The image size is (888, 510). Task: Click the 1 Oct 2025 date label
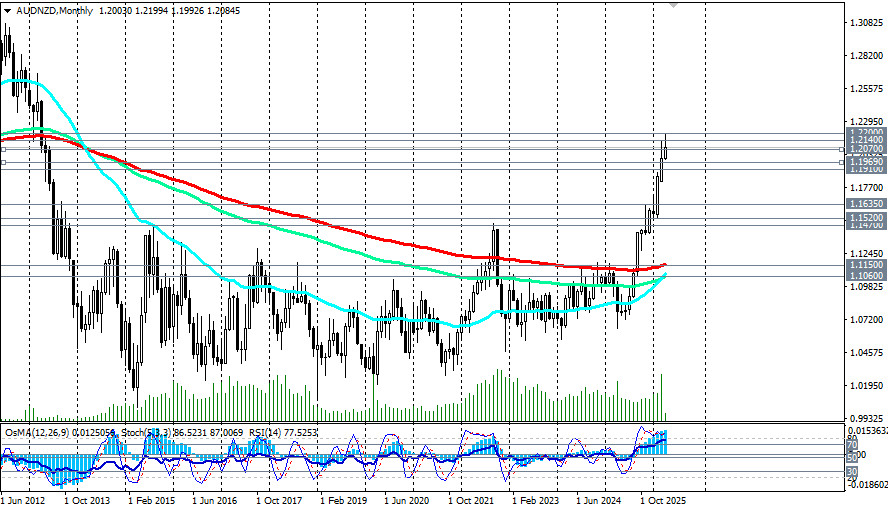coord(663,501)
